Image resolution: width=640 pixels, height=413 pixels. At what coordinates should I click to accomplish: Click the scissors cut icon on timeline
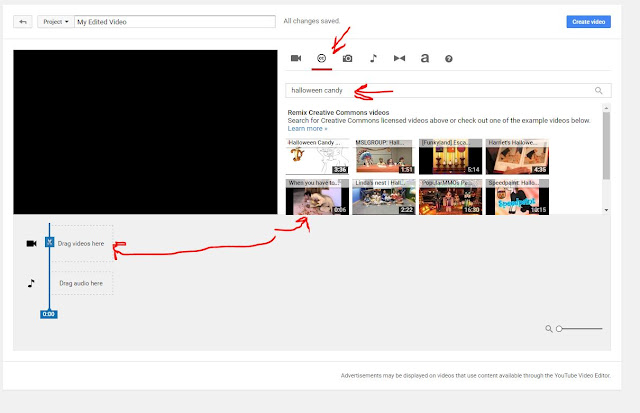click(49, 242)
